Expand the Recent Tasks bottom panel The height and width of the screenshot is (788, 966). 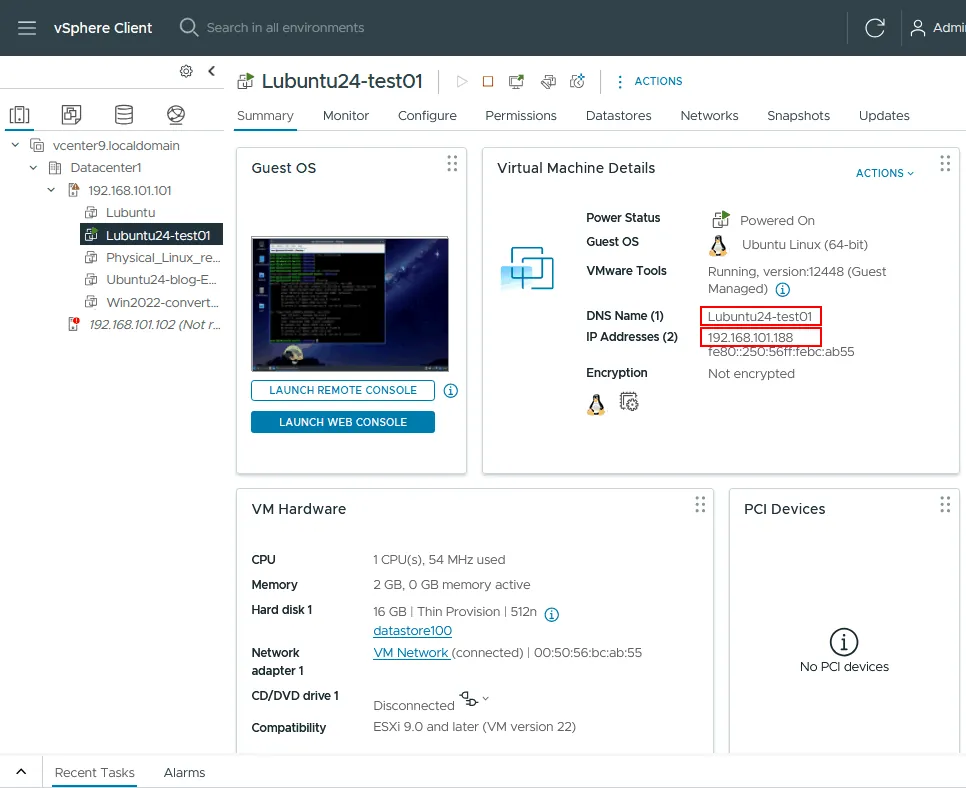(x=21, y=772)
